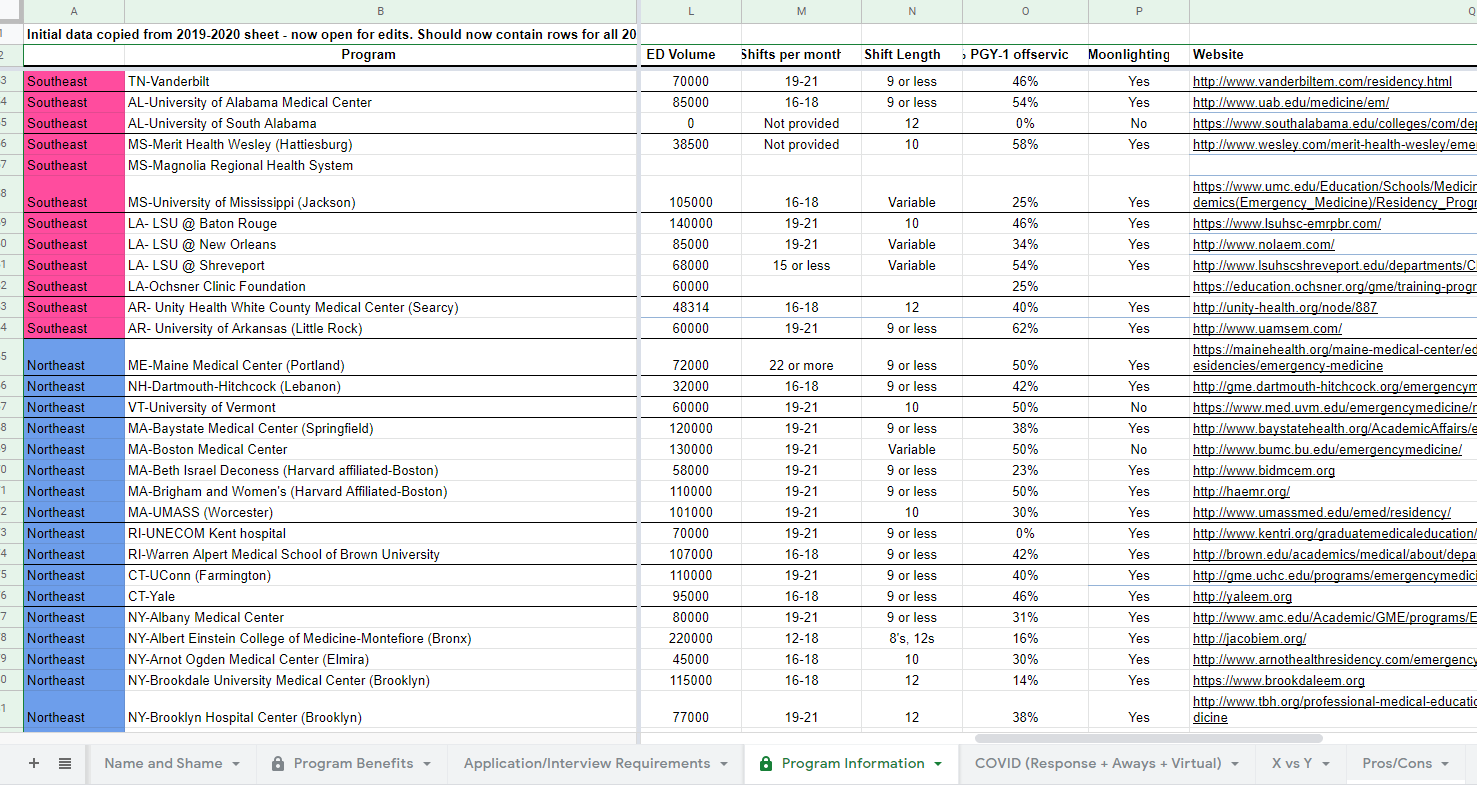This screenshot has height=785, width=1477.
Task: Add a new sheet with plus icon
Action: pos(34,763)
